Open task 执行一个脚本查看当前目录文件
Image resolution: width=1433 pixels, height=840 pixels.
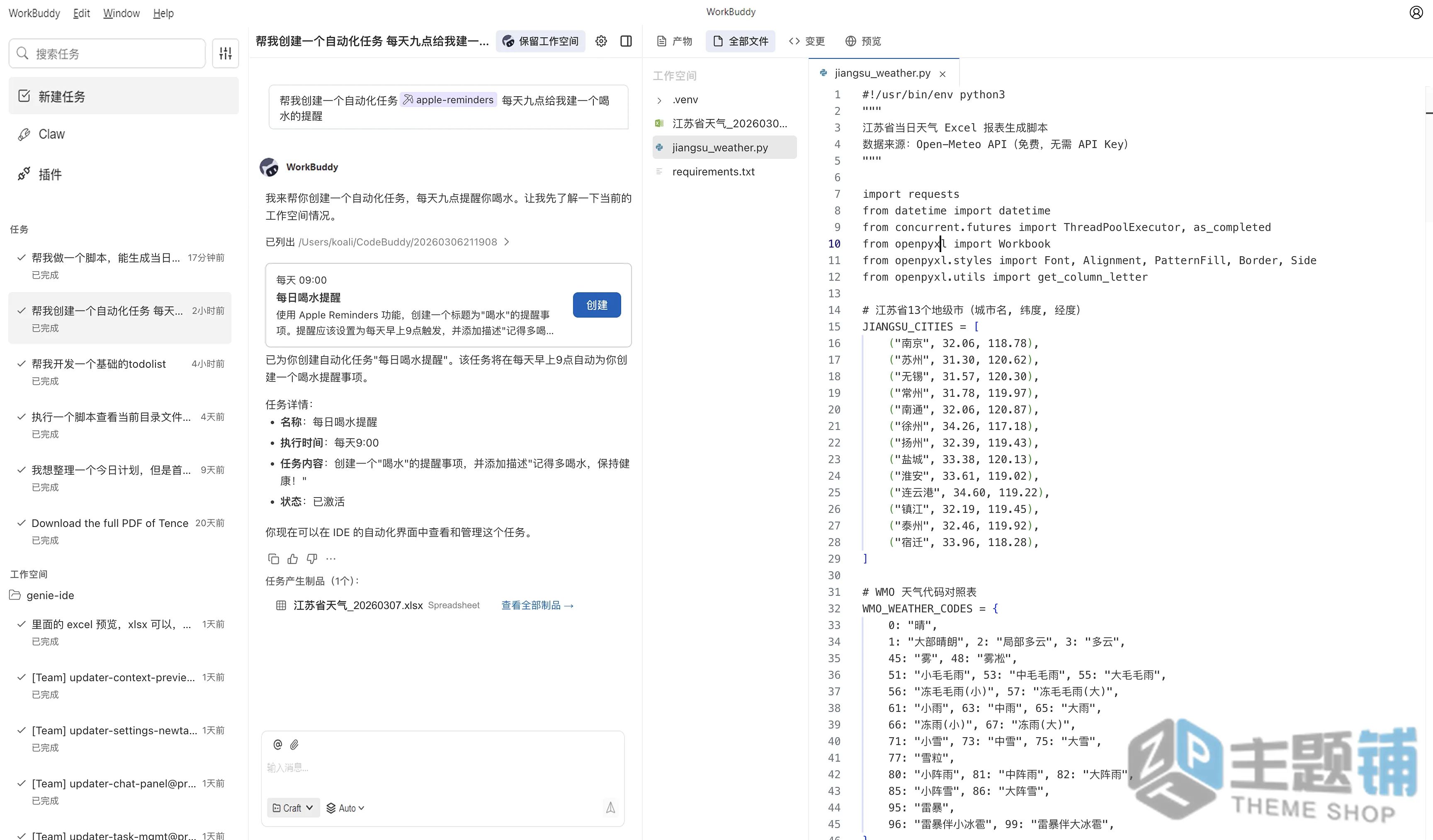[x=119, y=425]
